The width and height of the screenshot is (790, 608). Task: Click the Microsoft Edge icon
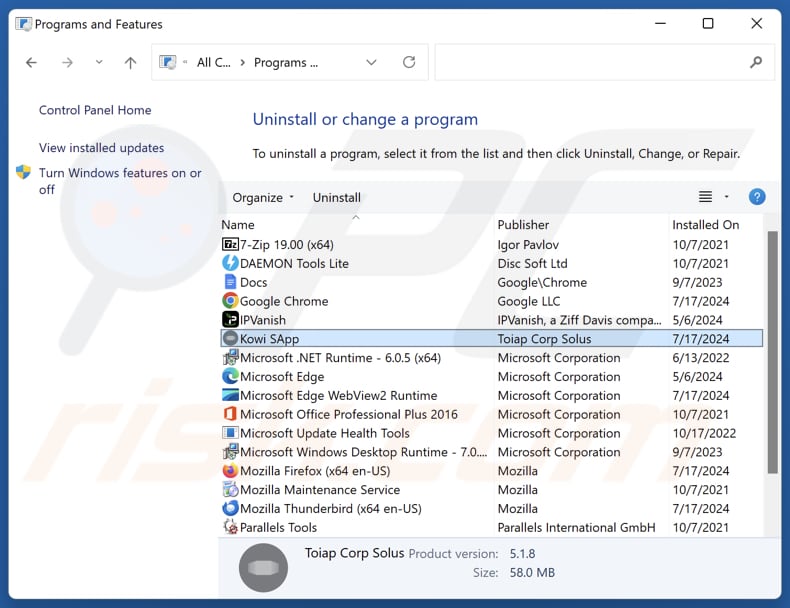[x=230, y=376]
